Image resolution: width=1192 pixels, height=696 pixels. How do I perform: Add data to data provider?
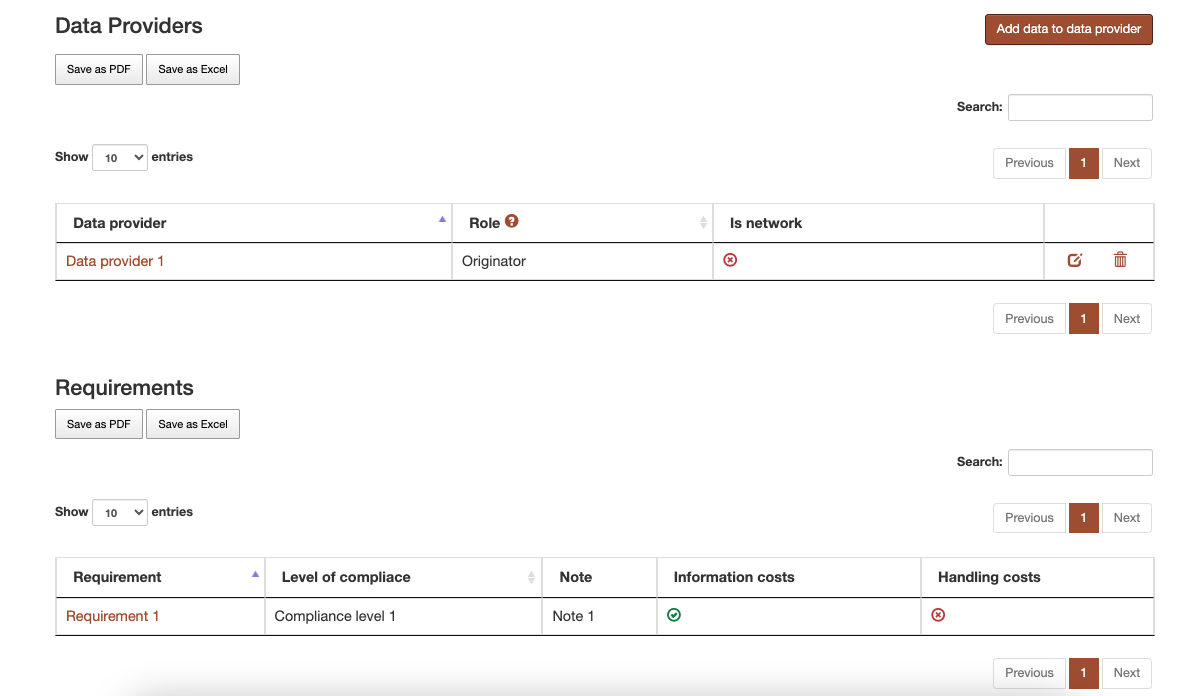coord(1068,29)
